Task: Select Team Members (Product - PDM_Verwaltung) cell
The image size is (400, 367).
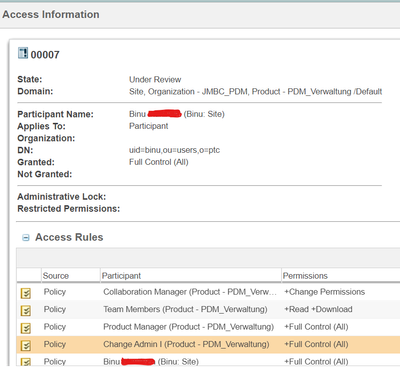Action: [x=185, y=309]
